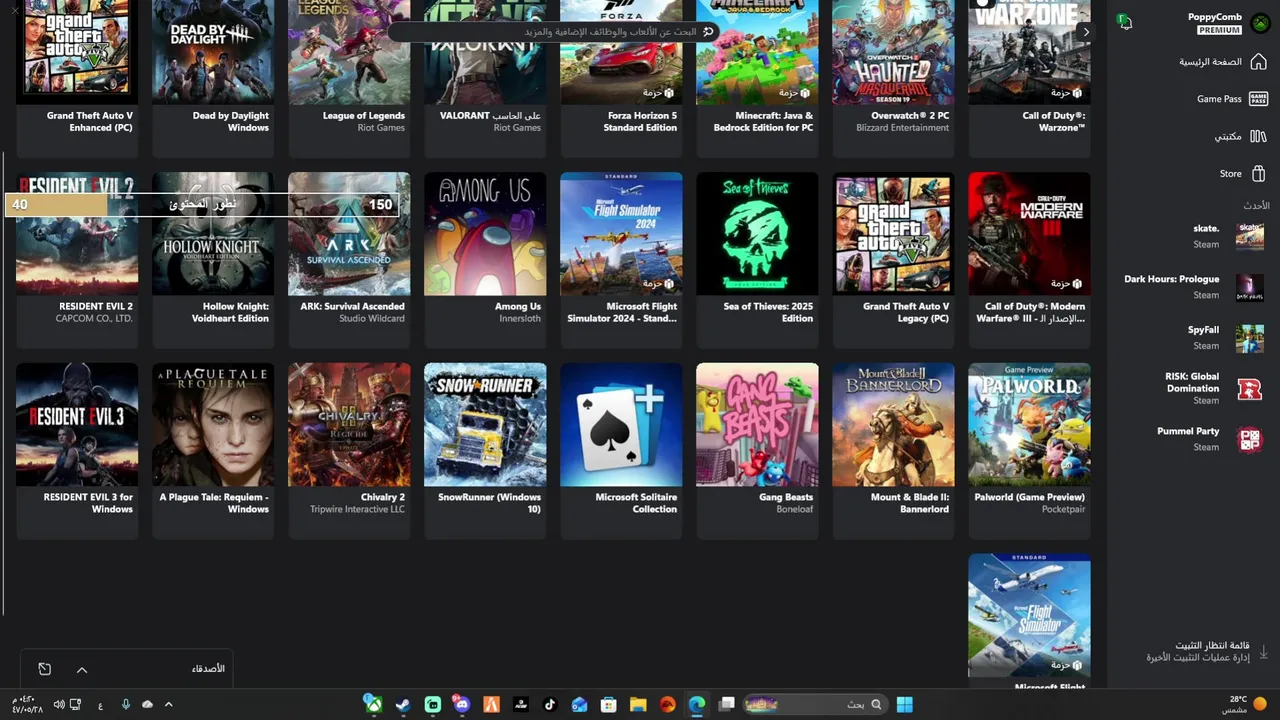Click the Forza Horizon 5 Standard Edition title

point(640,121)
